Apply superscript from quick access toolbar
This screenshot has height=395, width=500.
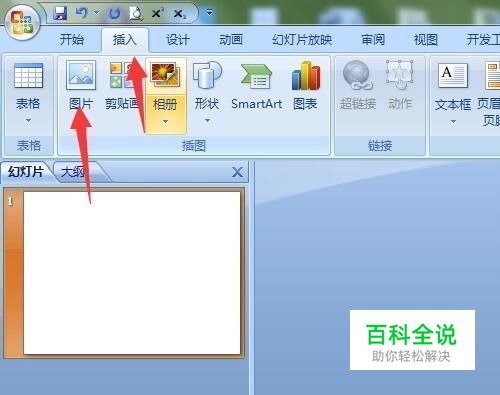157,13
